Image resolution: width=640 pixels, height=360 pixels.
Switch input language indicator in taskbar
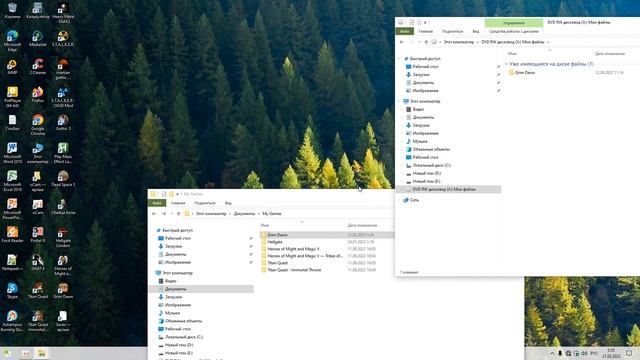(x=594, y=353)
